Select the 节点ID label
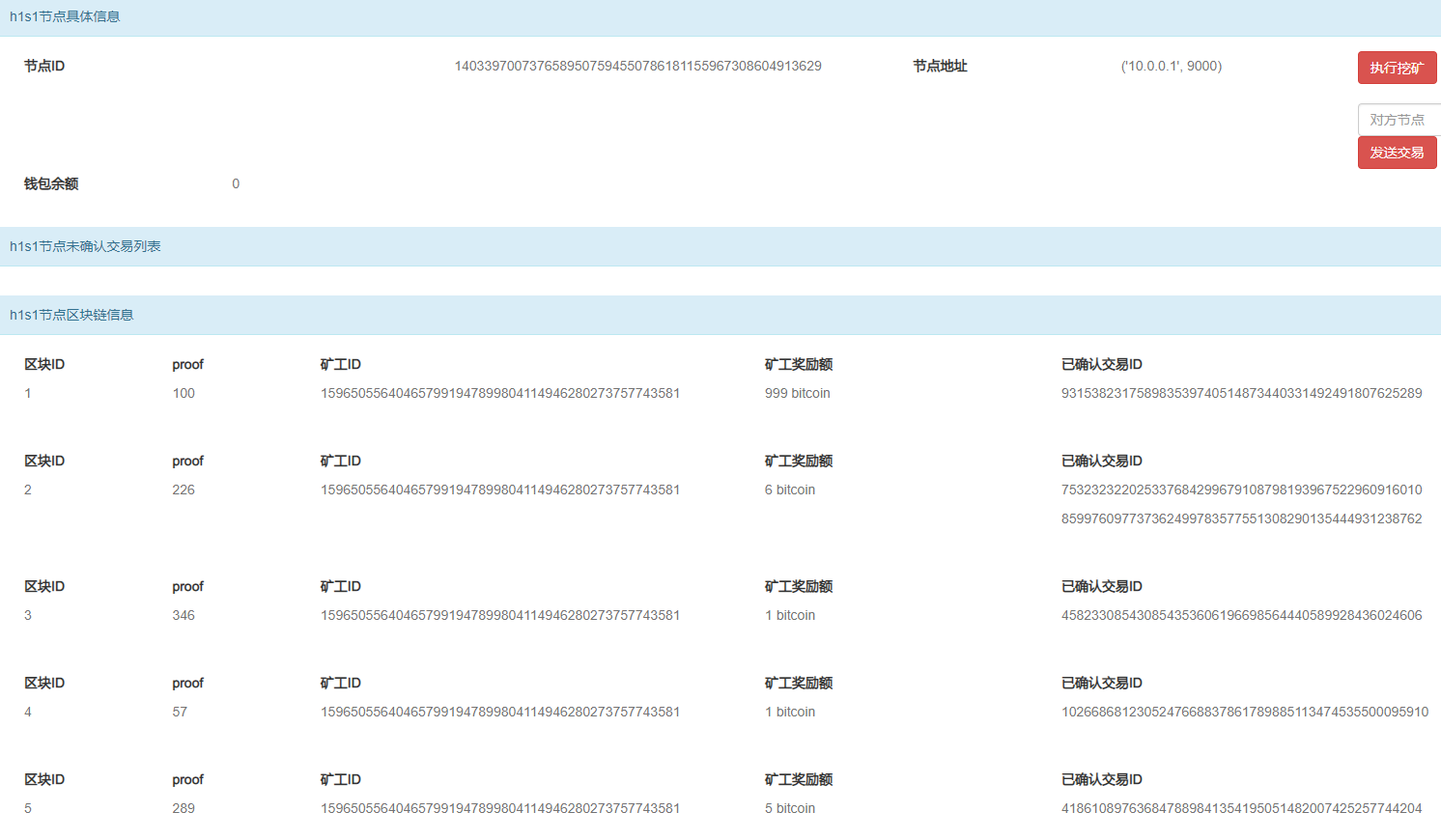 [44, 66]
